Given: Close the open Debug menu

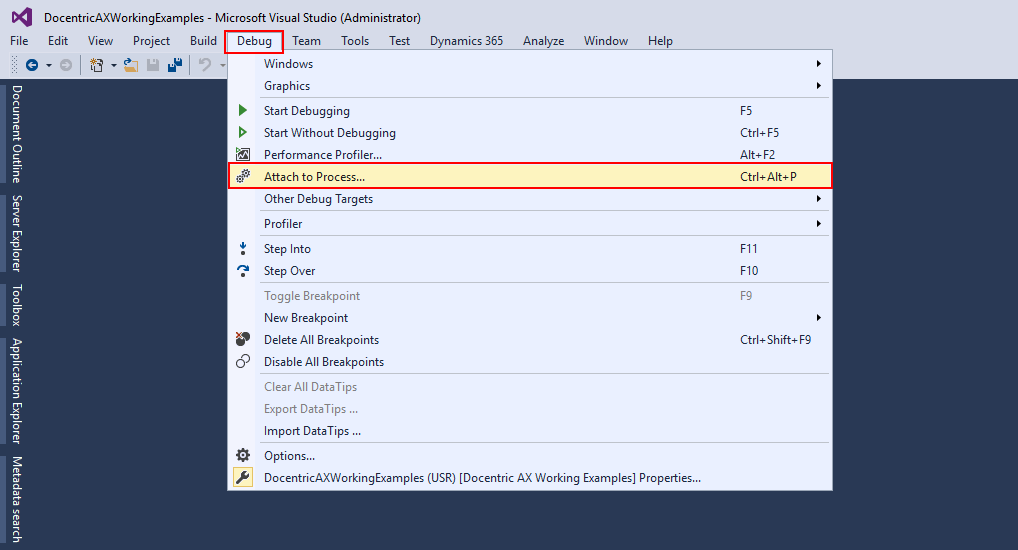Looking at the screenshot, I should click(254, 41).
